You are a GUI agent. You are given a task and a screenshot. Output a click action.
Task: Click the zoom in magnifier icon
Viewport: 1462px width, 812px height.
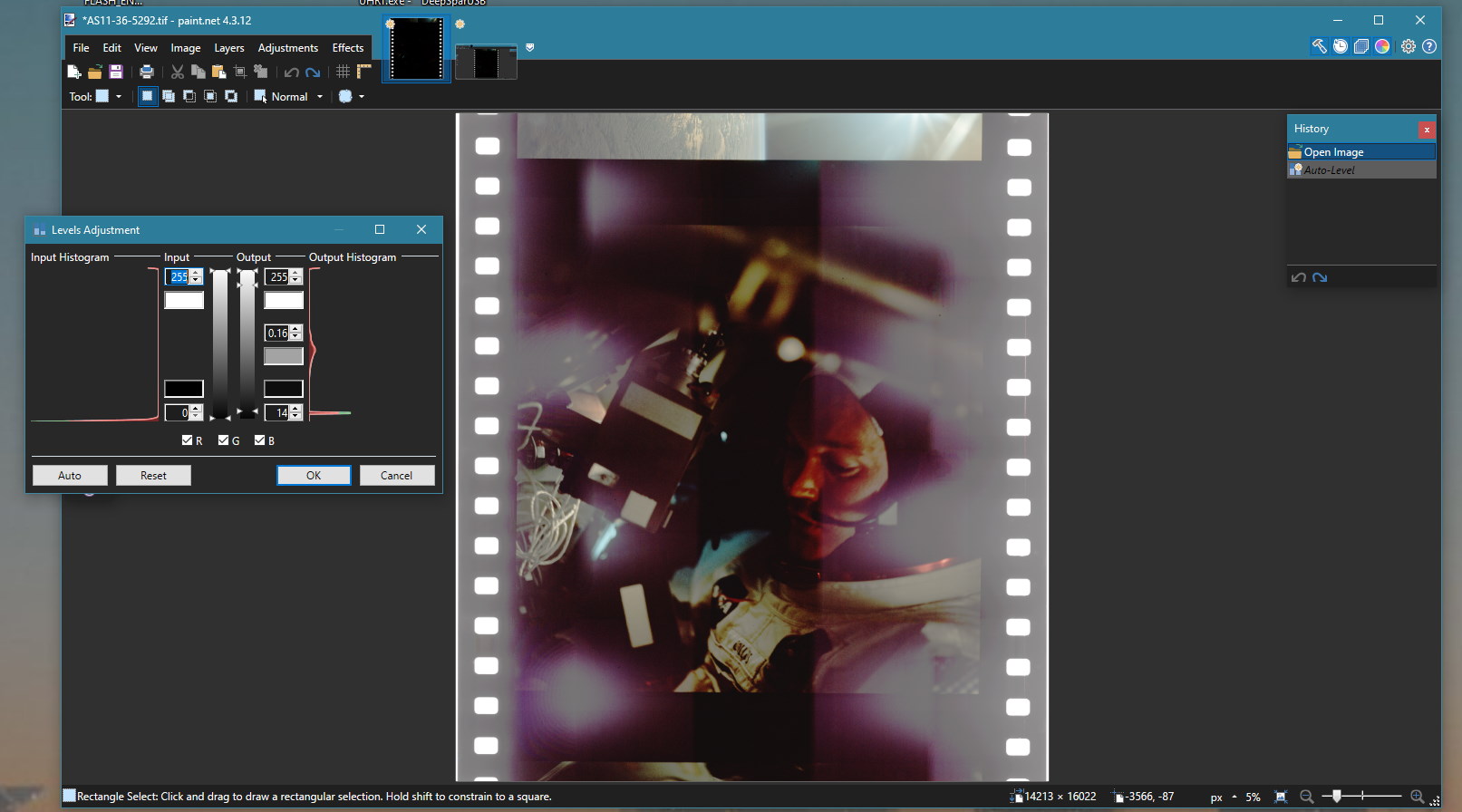tap(1418, 797)
